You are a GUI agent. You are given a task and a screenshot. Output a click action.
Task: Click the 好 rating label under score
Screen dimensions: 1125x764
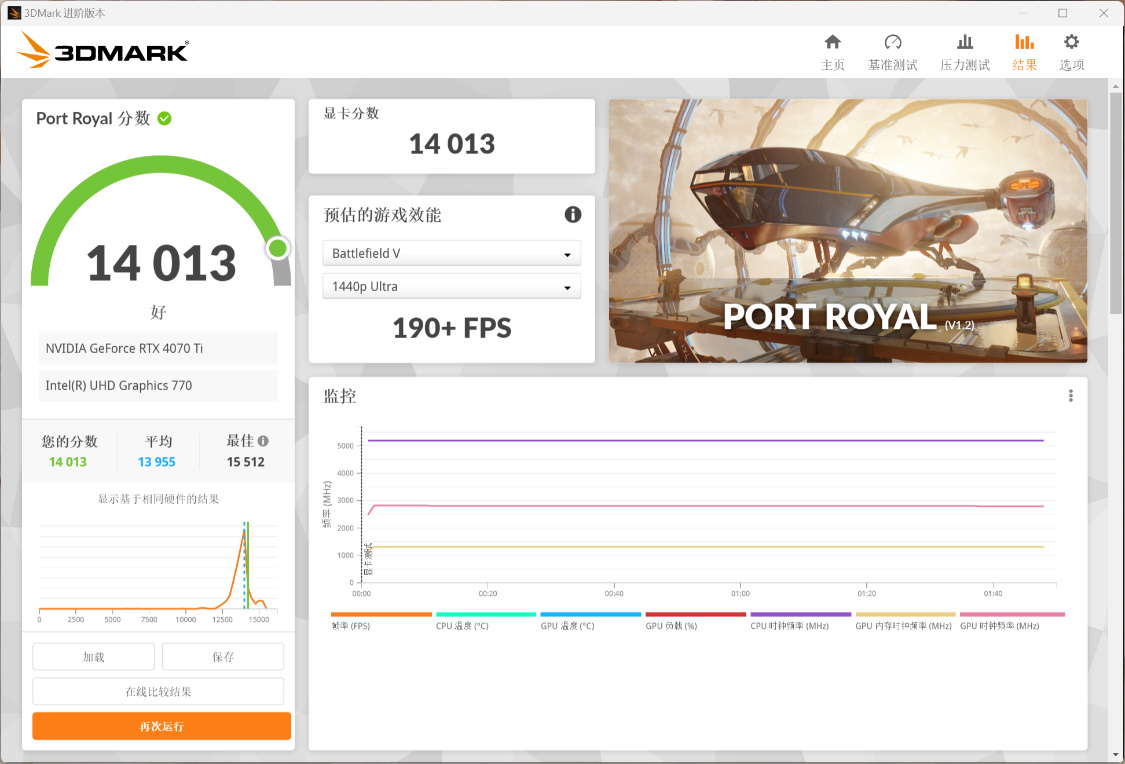point(159,312)
